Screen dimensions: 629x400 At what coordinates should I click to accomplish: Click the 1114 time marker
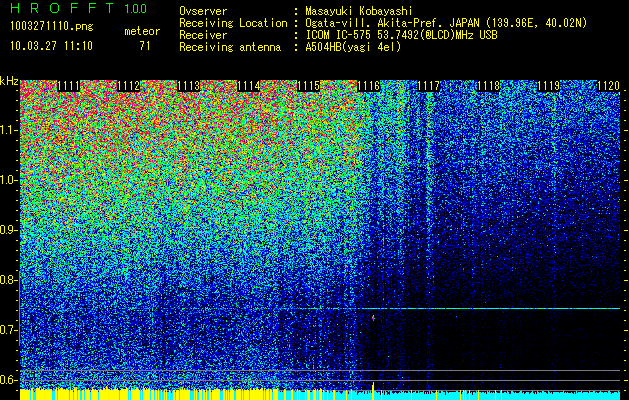coord(249,86)
